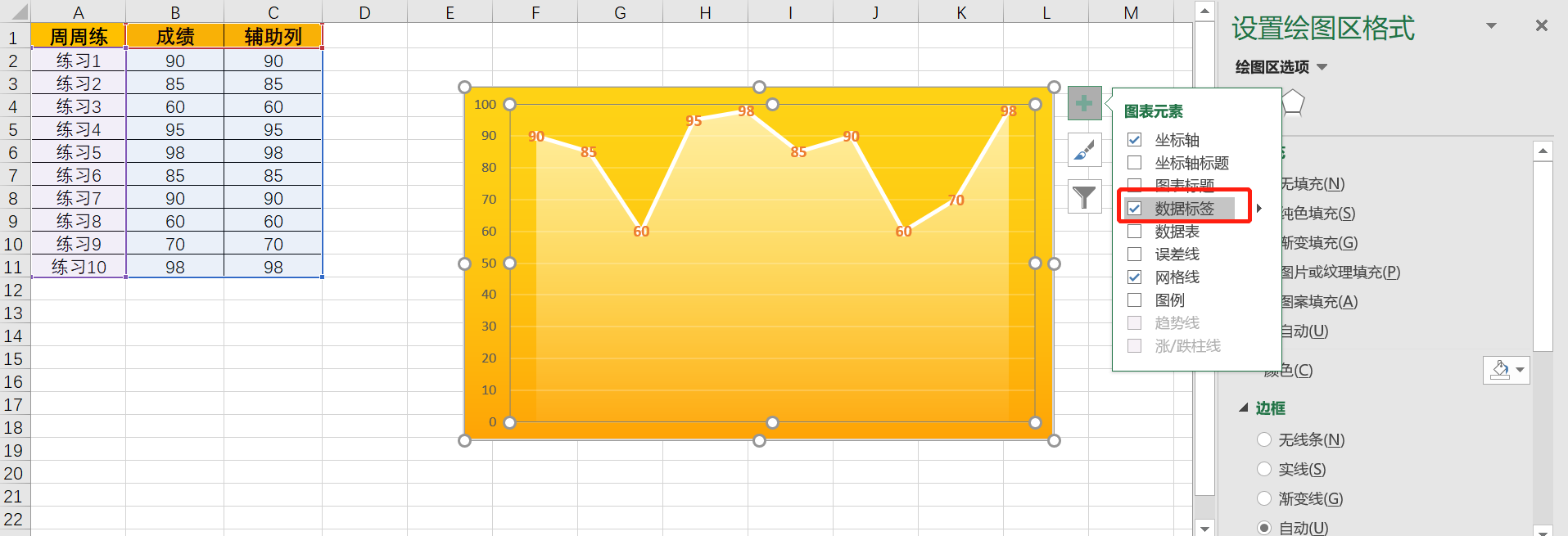Image resolution: width=1568 pixels, height=536 pixels.
Task: Click the plot area top-middle handle
Action: (772, 104)
